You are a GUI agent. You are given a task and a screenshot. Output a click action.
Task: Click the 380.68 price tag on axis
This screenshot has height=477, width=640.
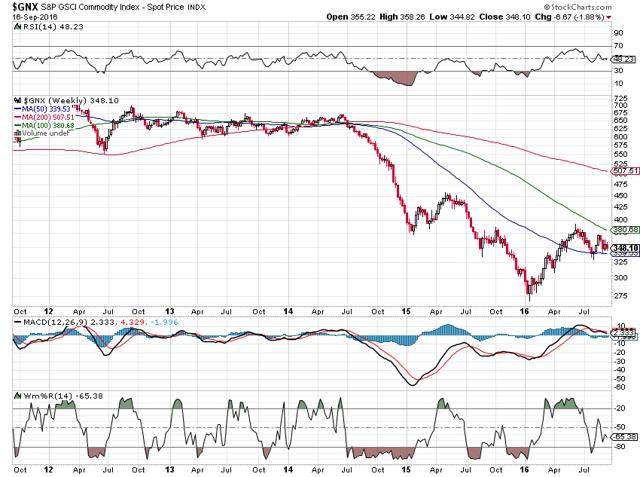pos(625,230)
